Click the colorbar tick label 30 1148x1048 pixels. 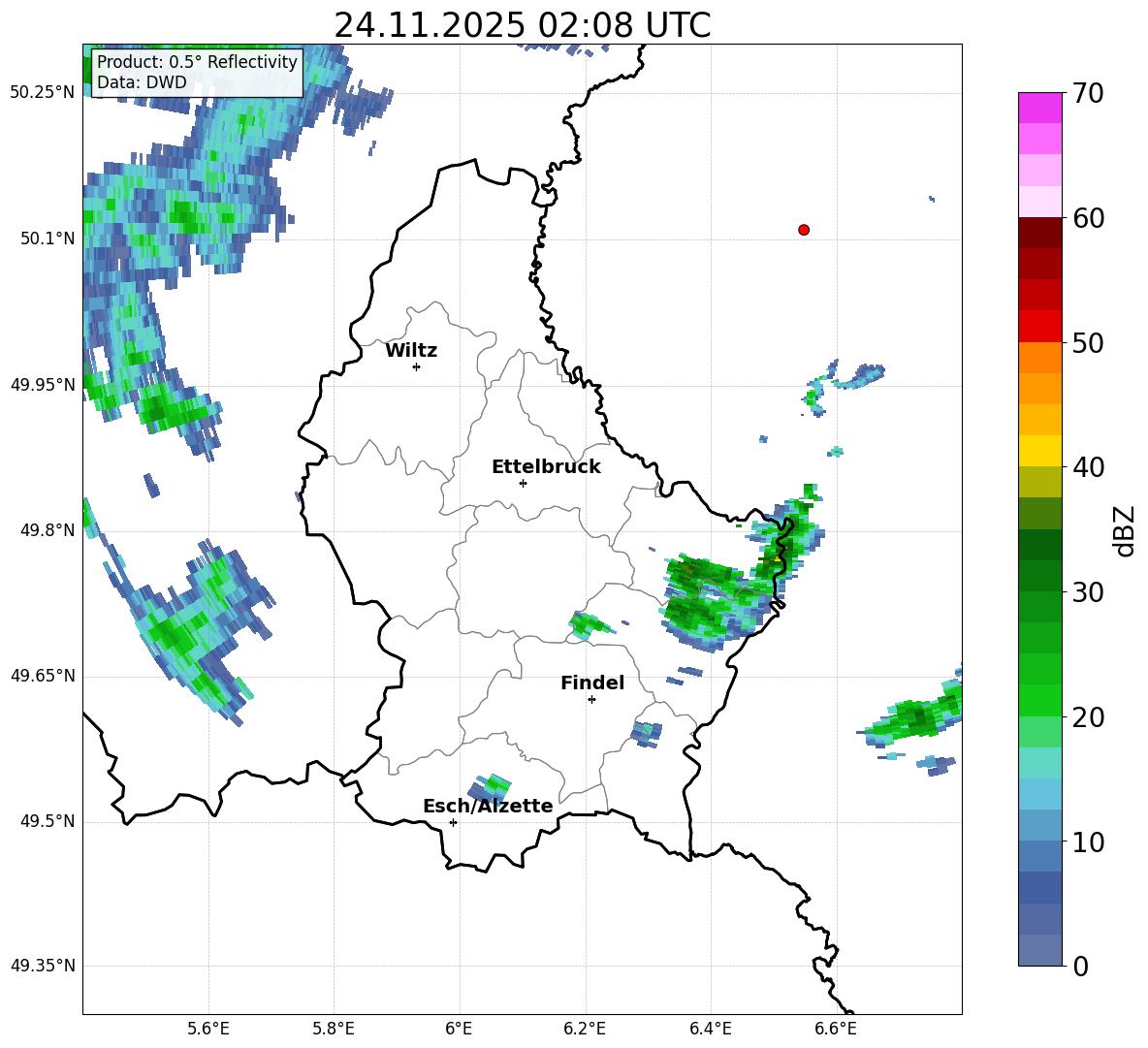coord(1088,592)
